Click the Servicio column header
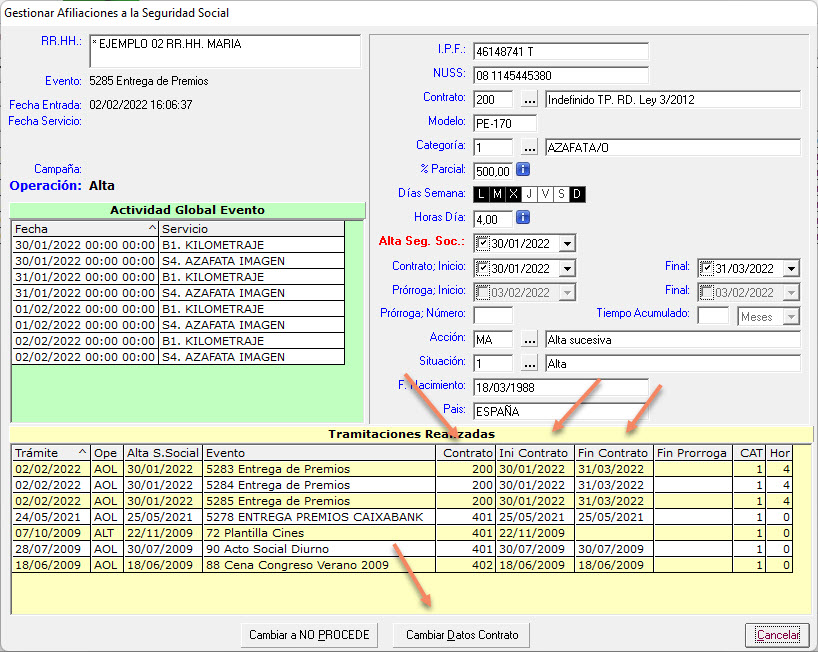Screen dimensions: 818x652 (x=251, y=228)
